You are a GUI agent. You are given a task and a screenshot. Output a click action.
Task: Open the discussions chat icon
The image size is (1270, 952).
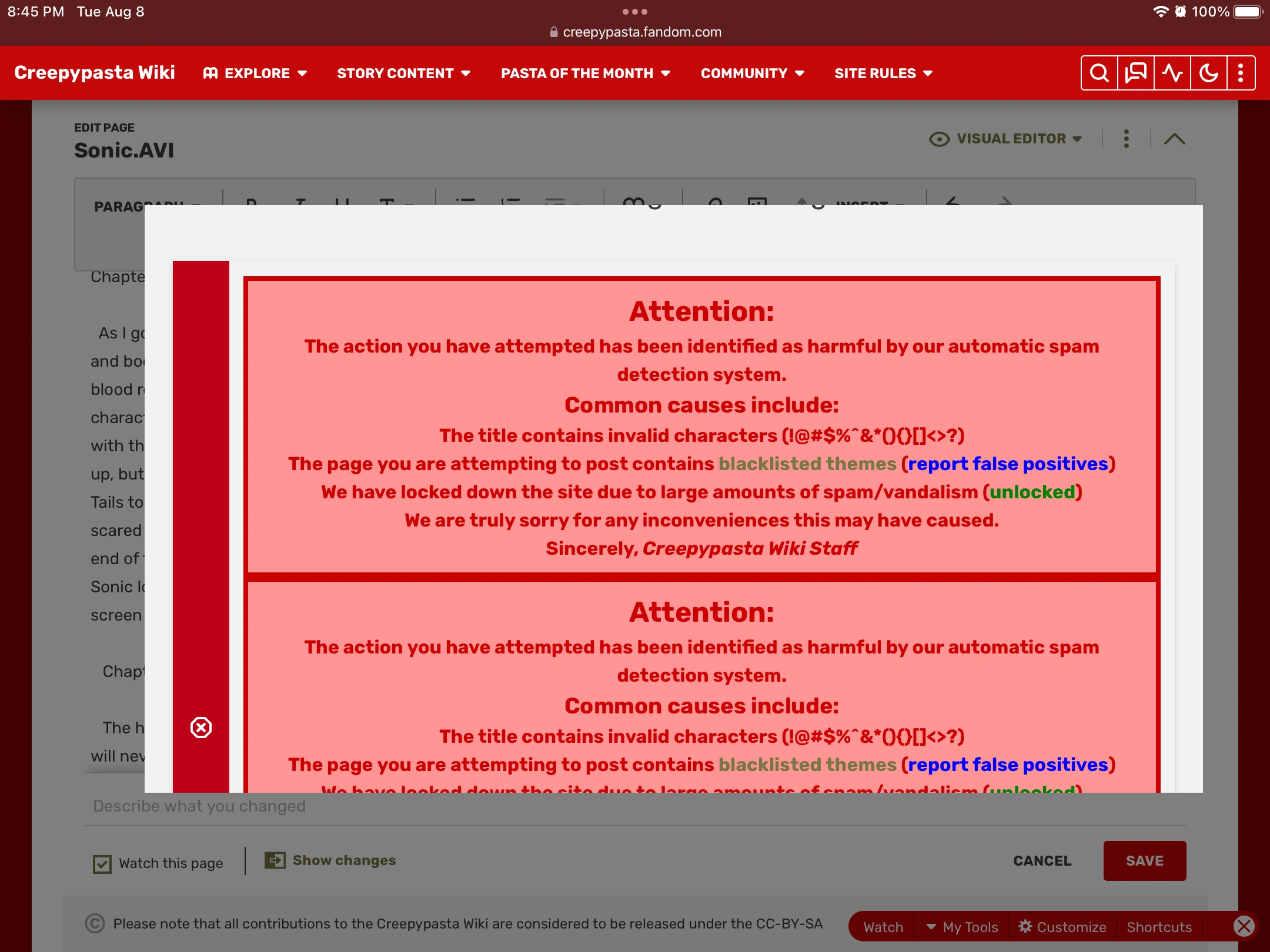pyautogui.click(x=1135, y=73)
